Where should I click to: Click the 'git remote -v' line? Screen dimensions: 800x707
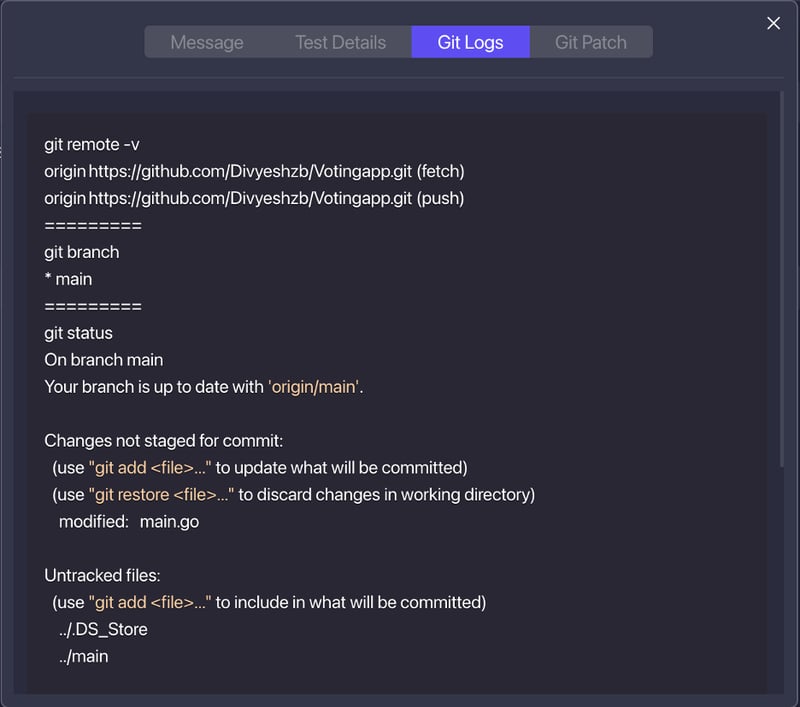click(92, 145)
